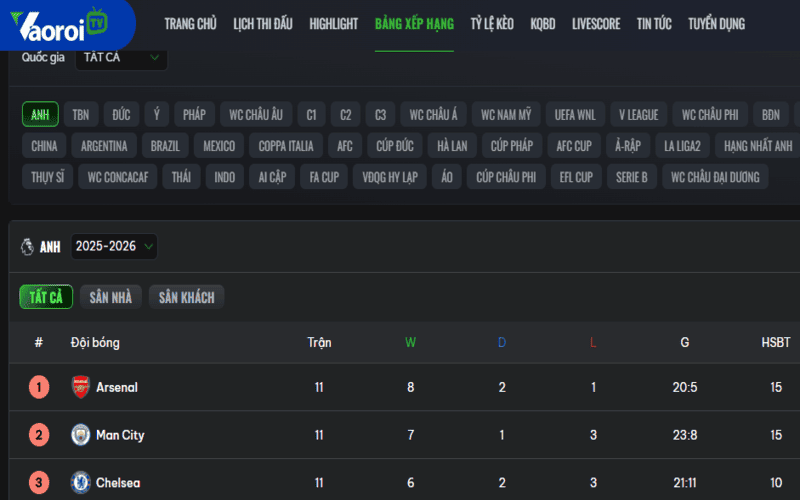
Task: Switch standings to SÂN KHÁCH
Action: pyautogui.click(x=187, y=297)
